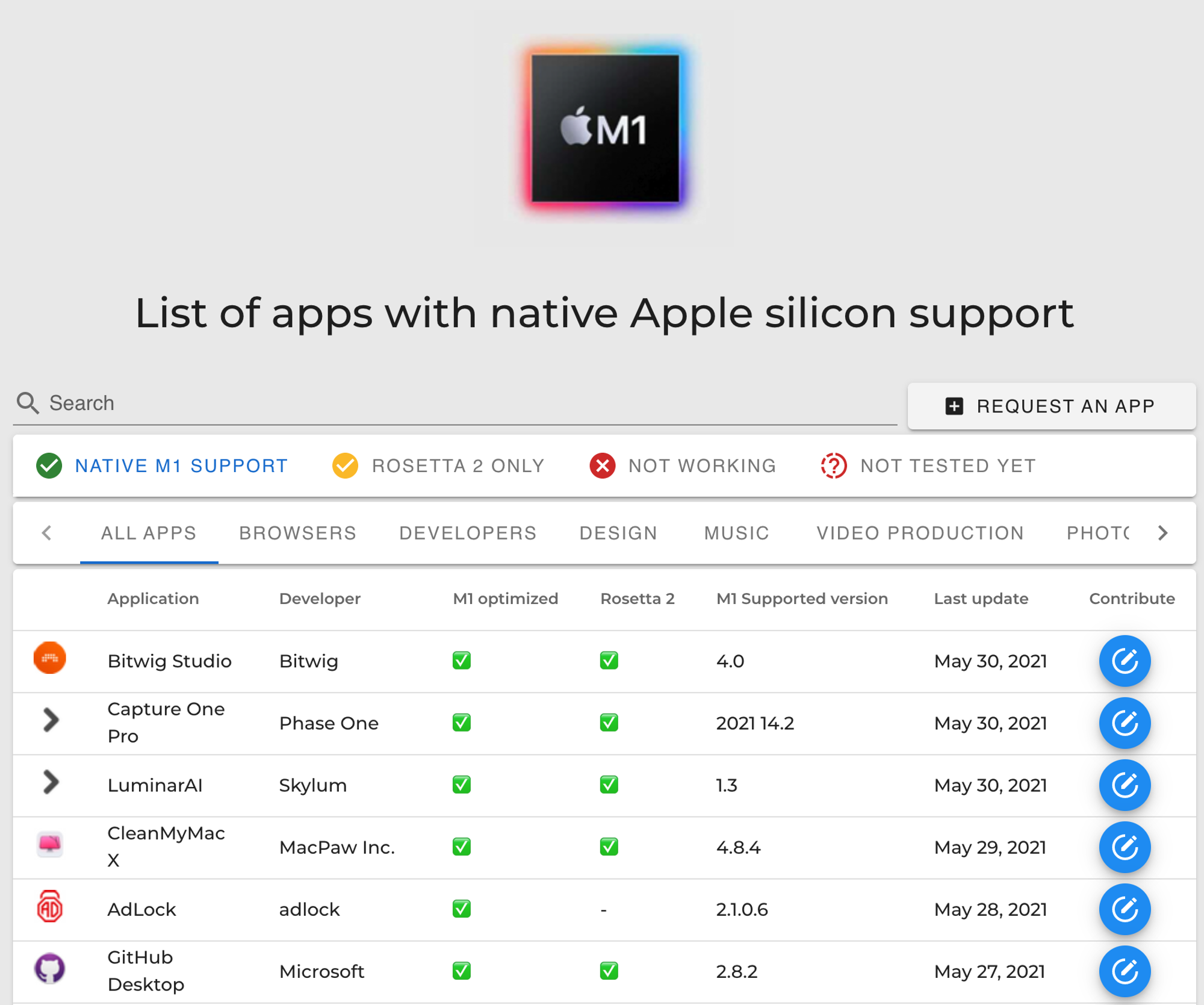The image size is (1204, 1005).
Task: Click the AdLock app icon
Action: coord(50,906)
